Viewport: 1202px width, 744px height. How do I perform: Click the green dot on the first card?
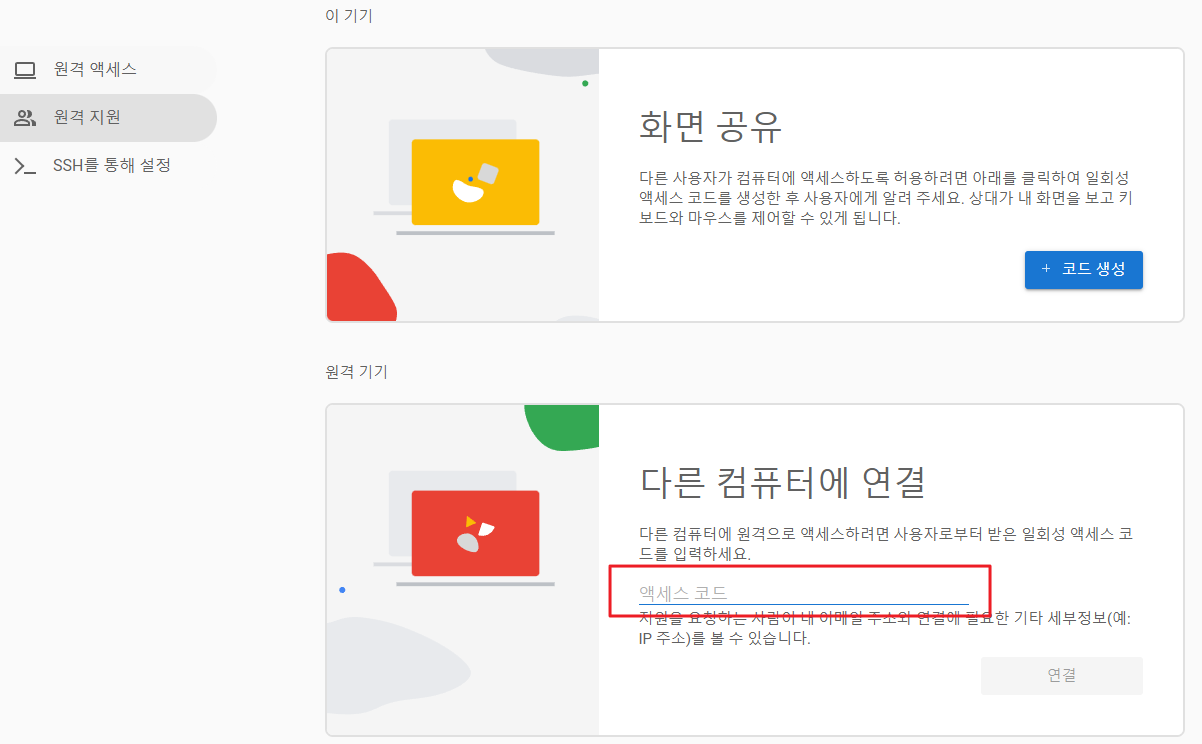[x=584, y=84]
